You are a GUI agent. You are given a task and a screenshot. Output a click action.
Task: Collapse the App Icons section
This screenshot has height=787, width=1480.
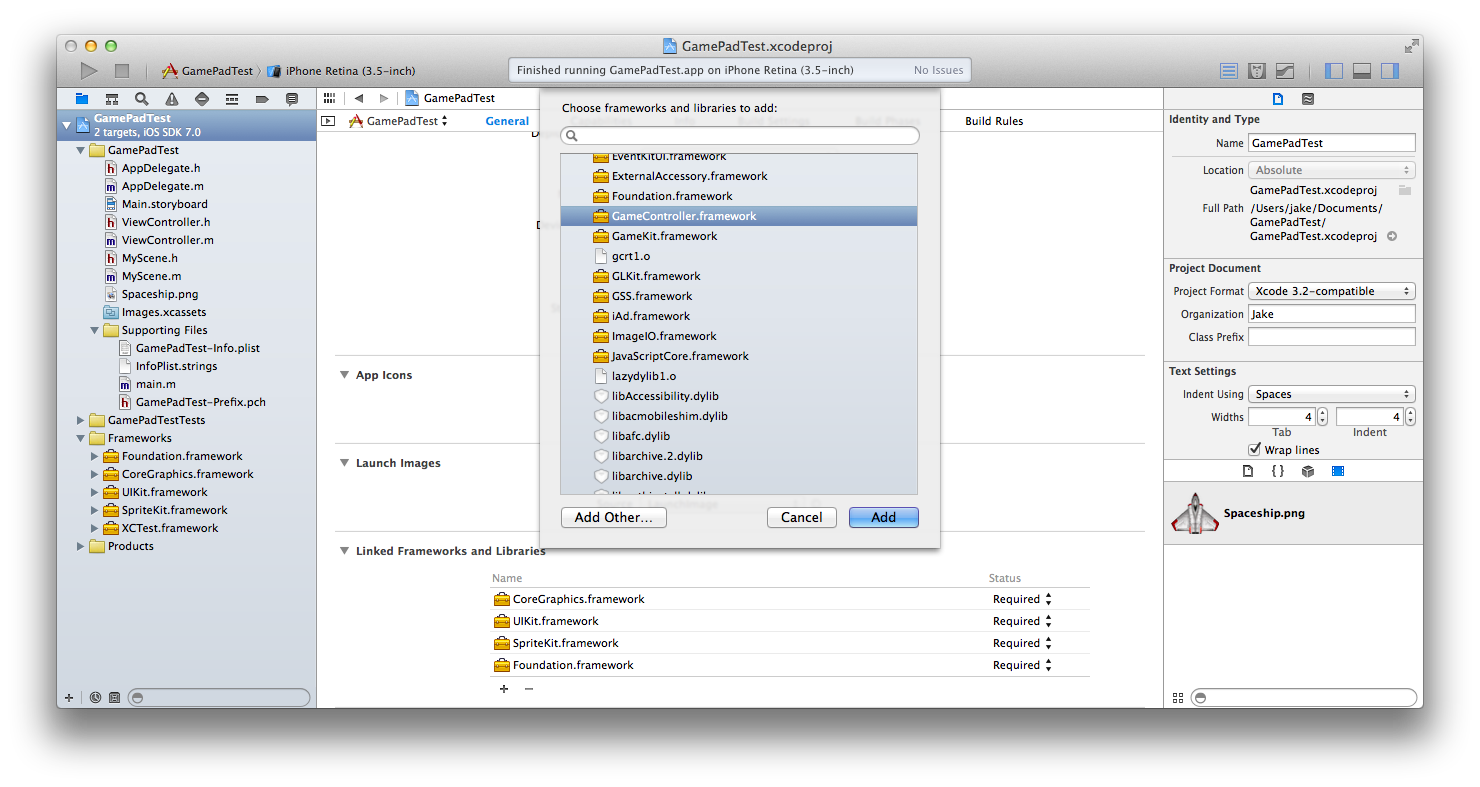344,375
